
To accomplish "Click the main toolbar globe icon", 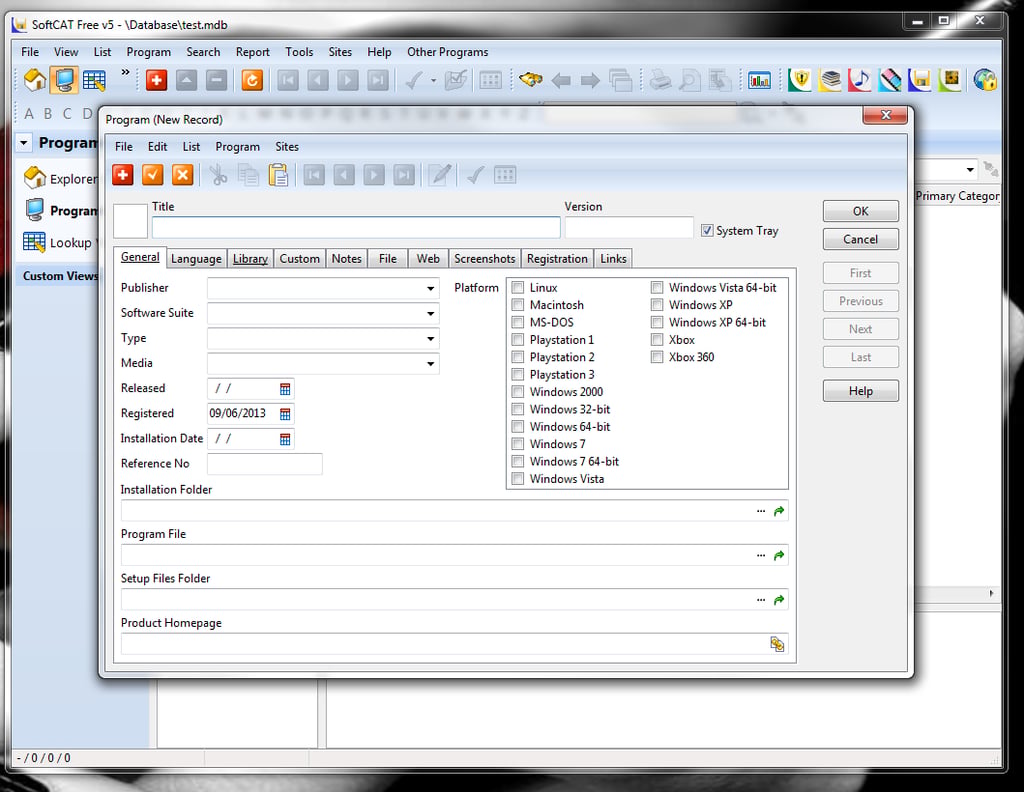I will pos(985,80).
